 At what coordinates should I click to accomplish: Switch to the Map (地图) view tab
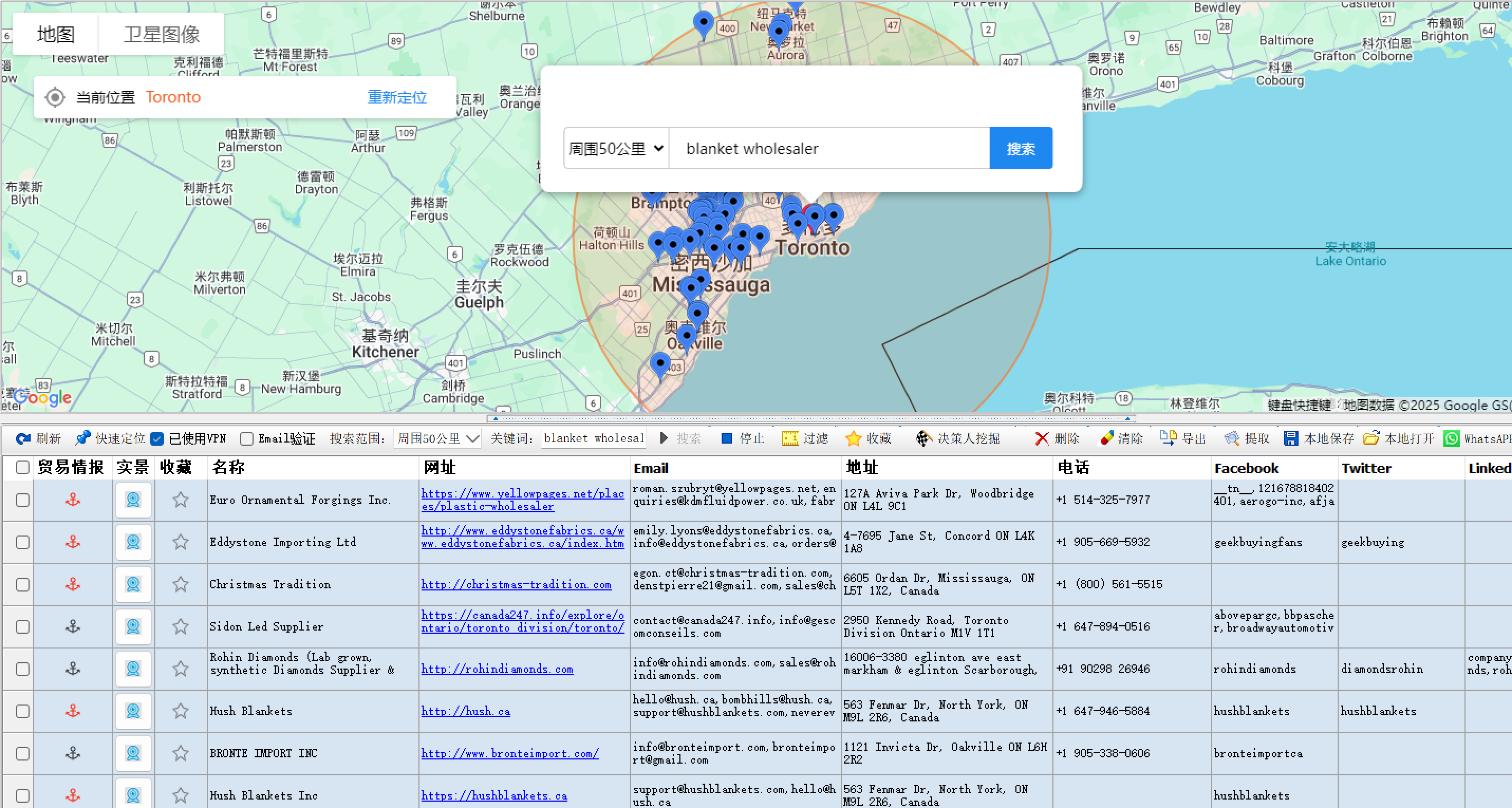pos(56,34)
